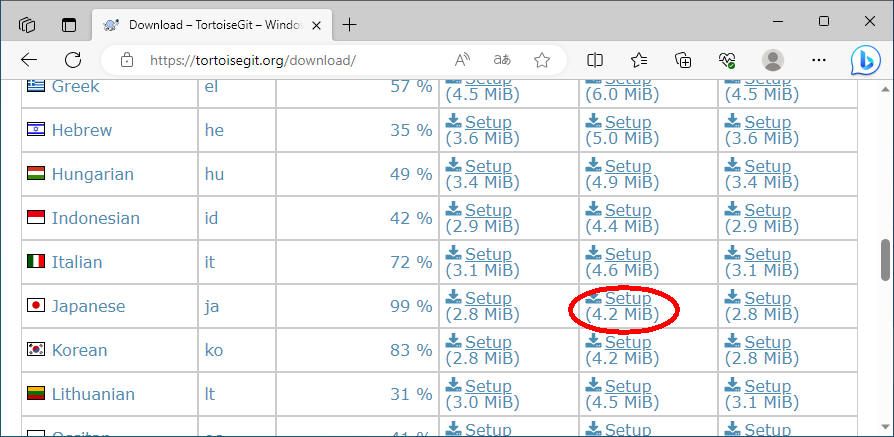Screen dimensions: 894x437
Task: Open the Favorites list icon
Action: point(639,60)
